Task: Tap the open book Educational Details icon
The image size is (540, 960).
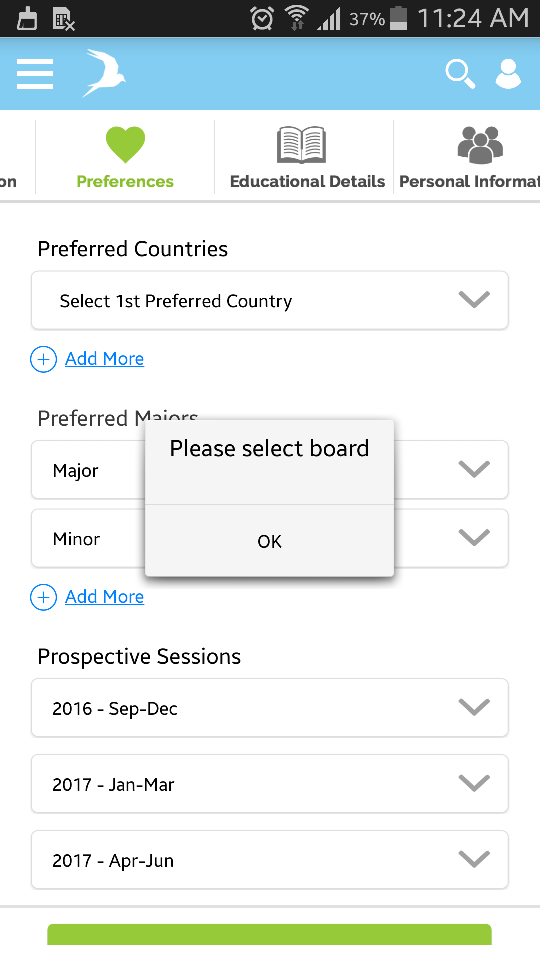Action: tap(301, 145)
